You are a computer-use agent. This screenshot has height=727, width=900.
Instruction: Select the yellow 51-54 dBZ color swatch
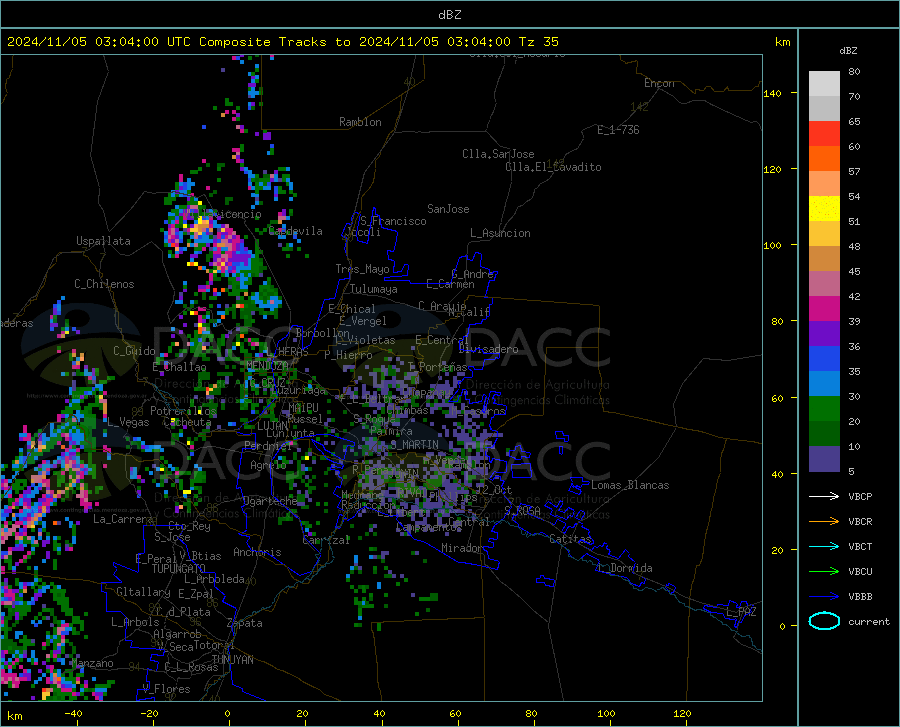point(824,209)
